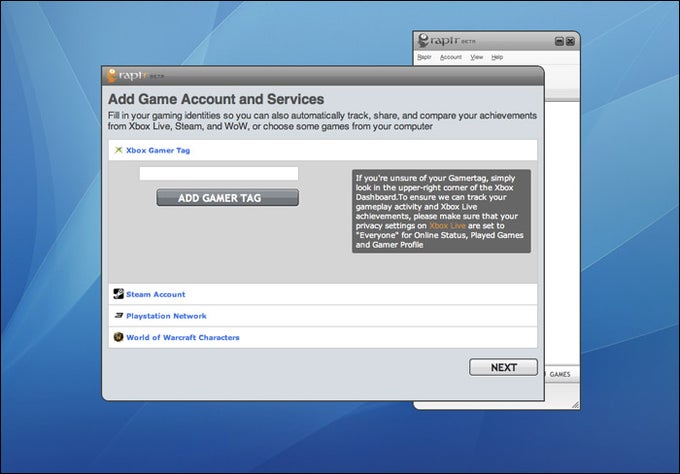The height and width of the screenshot is (474, 680).
Task: Click the Playstation Network logo icon
Action: point(118,316)
